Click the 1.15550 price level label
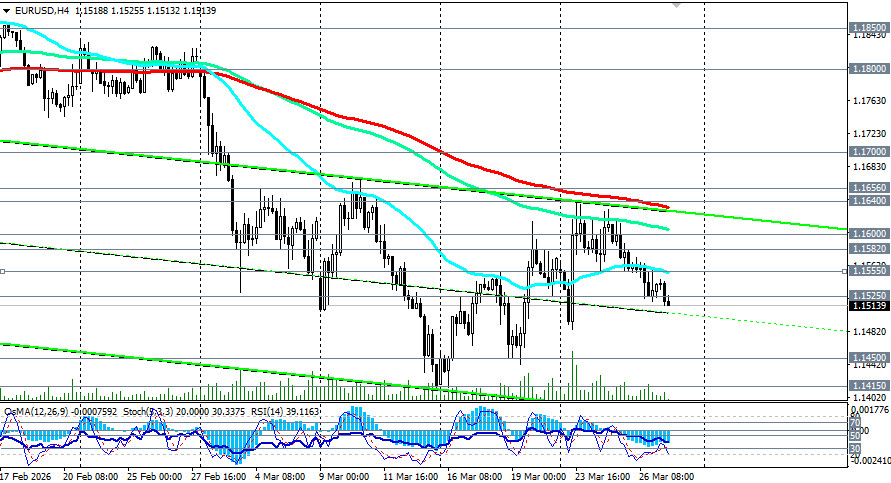Viewport: 891px width, 483px height. (x=867, y=271)
